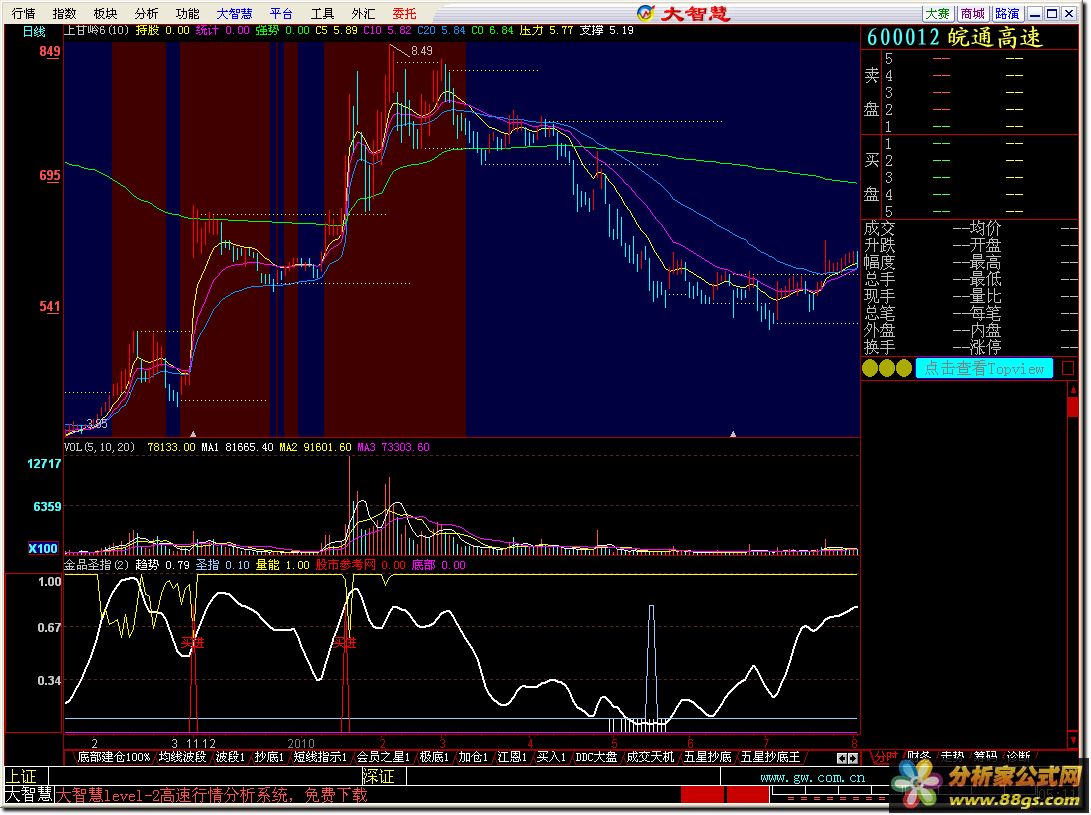The height and width of the screenshot is (815, 1091).
Task: Open the 功能 menu
Action: pos(187,13)
